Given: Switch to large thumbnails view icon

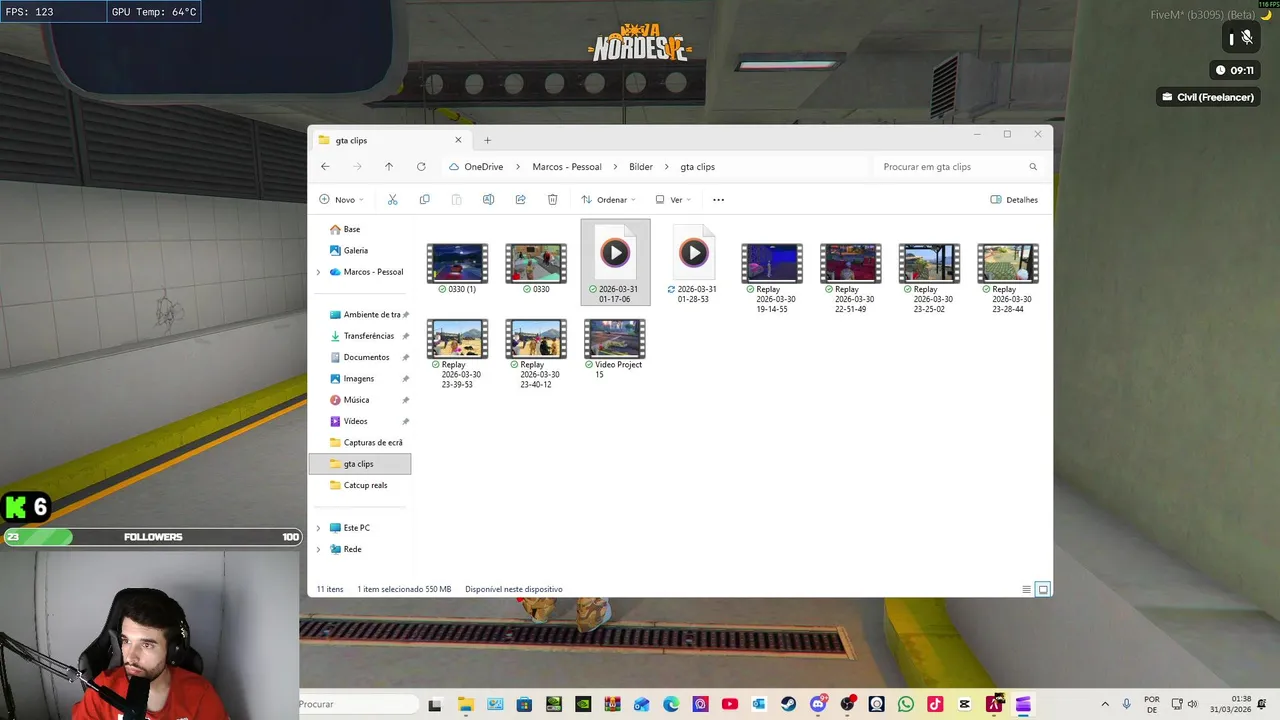Looking at the screenshot, I should 1043,589.
